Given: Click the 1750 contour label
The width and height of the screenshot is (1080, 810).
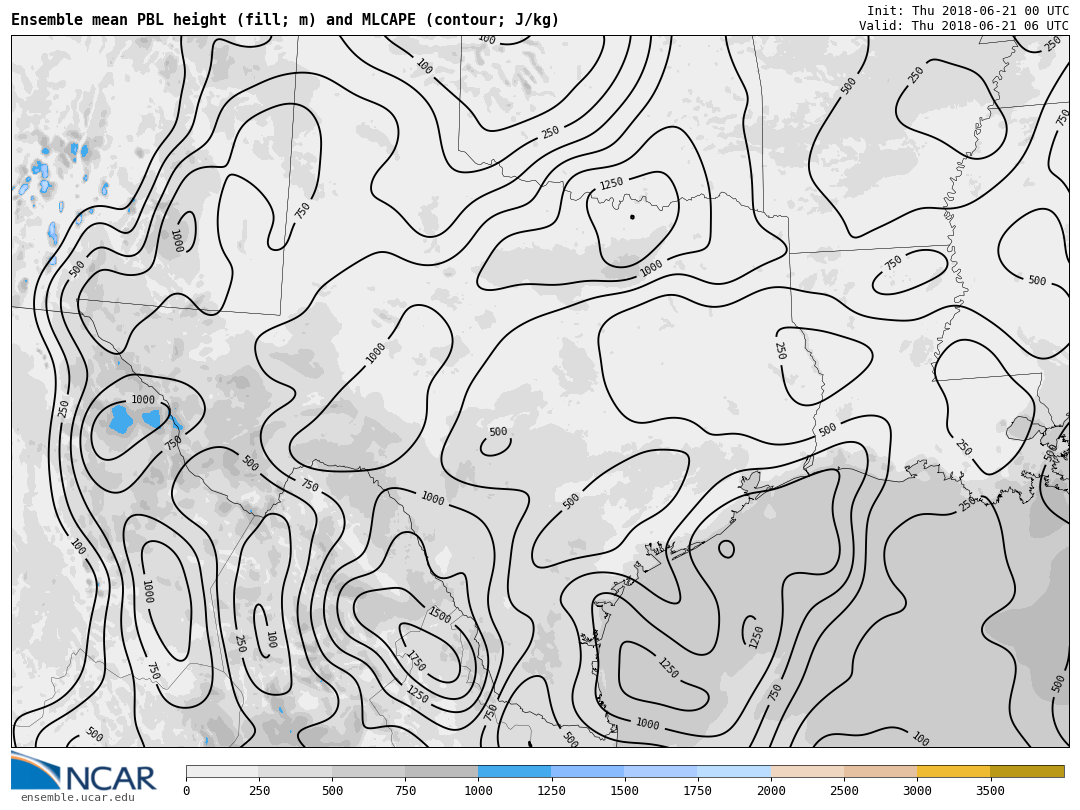Looking at the screenshot, I should (x=415, y=661).
